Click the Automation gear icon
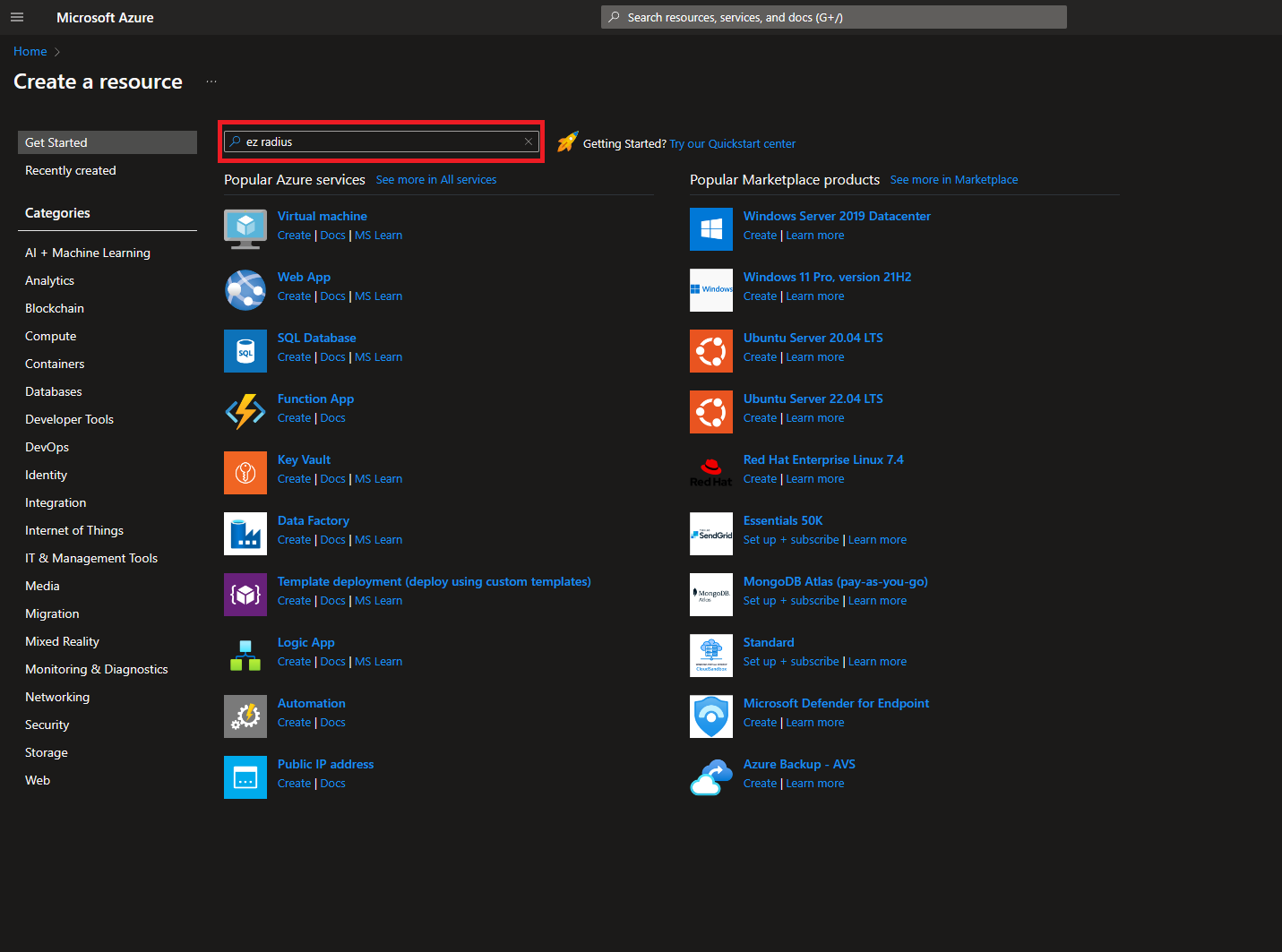 click(245, 716)
